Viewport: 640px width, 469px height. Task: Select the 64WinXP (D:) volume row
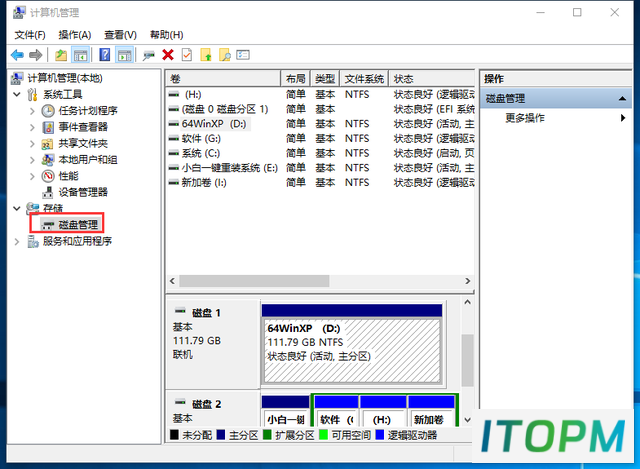320,124
